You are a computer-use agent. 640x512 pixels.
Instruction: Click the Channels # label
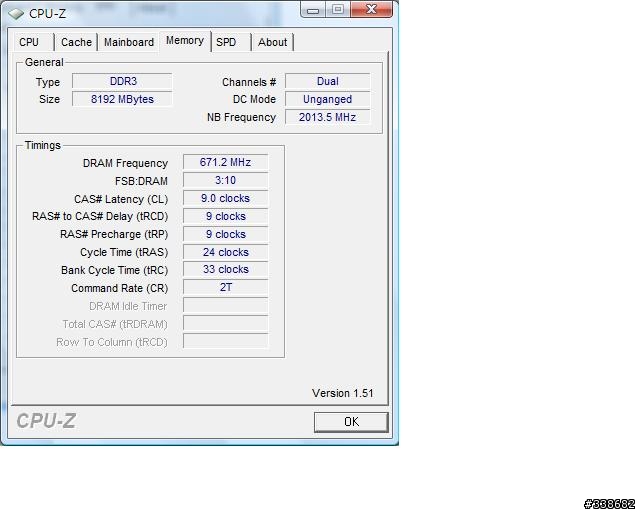249,82
